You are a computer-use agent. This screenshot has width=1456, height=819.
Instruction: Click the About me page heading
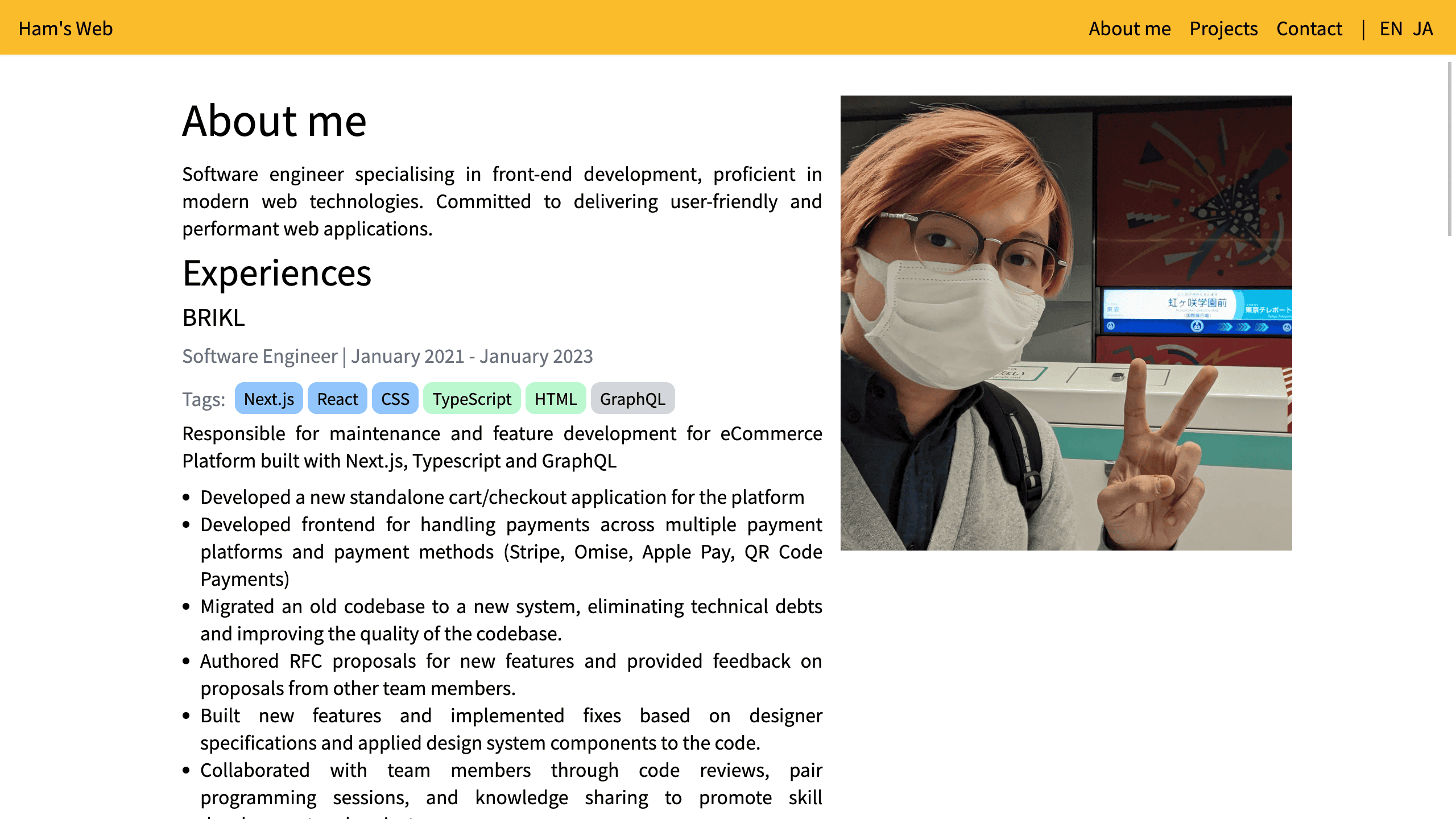coord(274,121)
